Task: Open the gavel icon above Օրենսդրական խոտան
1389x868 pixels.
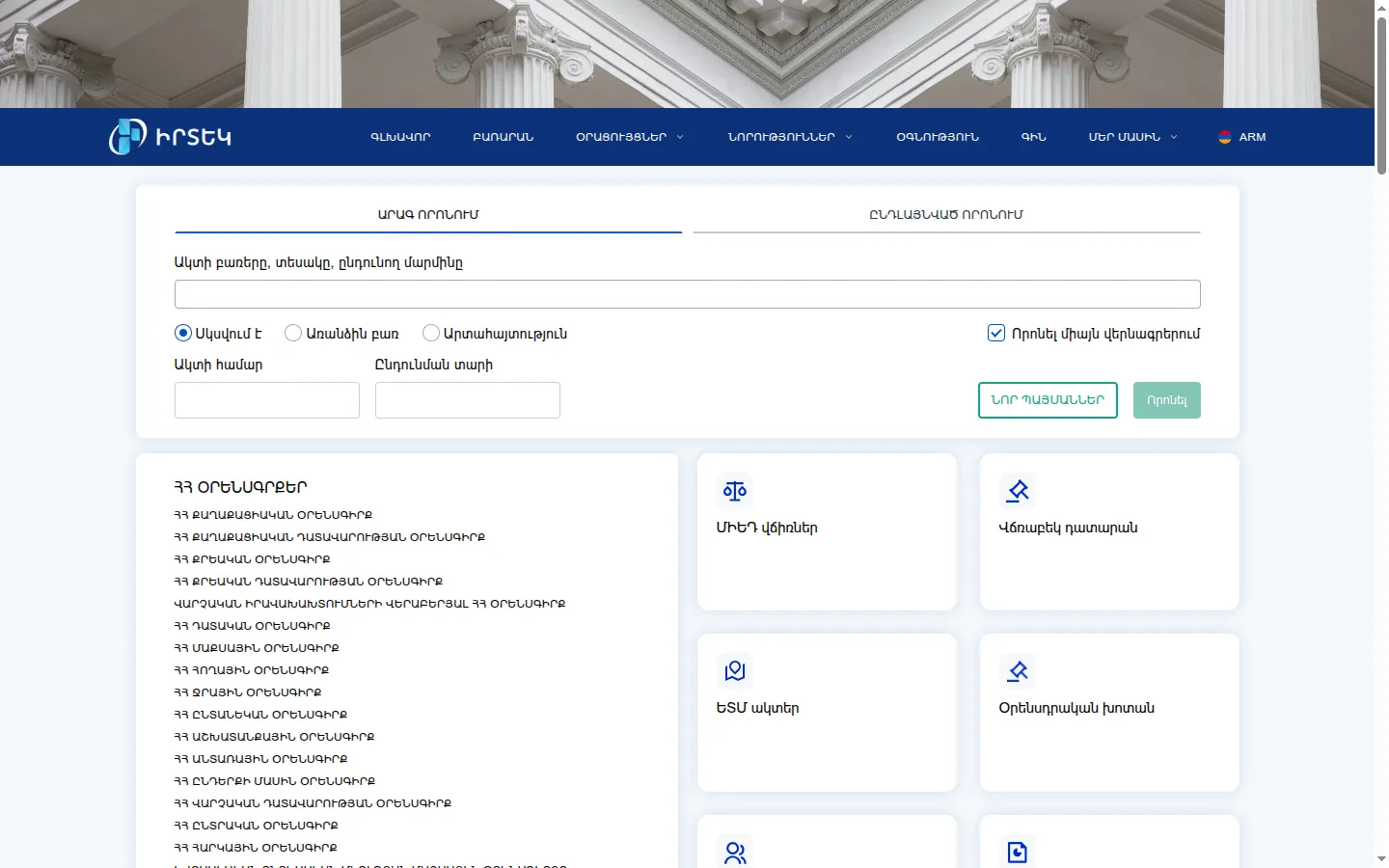Action: (x=1018, y=671)
